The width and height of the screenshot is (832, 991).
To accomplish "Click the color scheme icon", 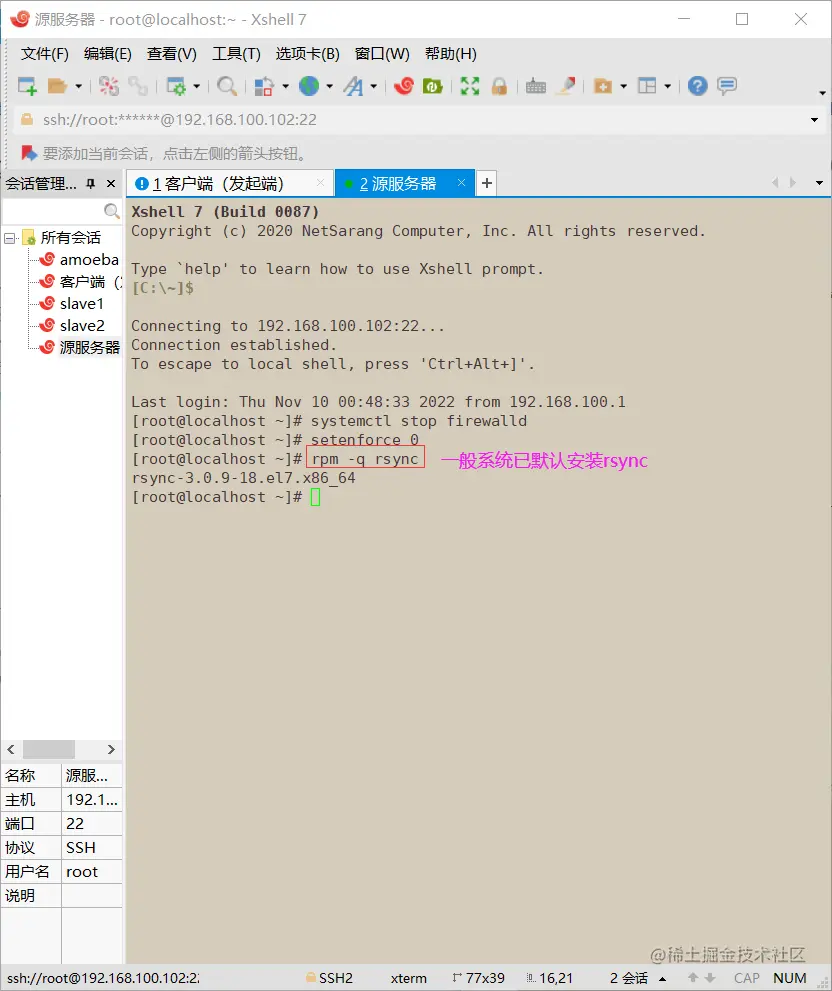I will (x=264, y=86).
